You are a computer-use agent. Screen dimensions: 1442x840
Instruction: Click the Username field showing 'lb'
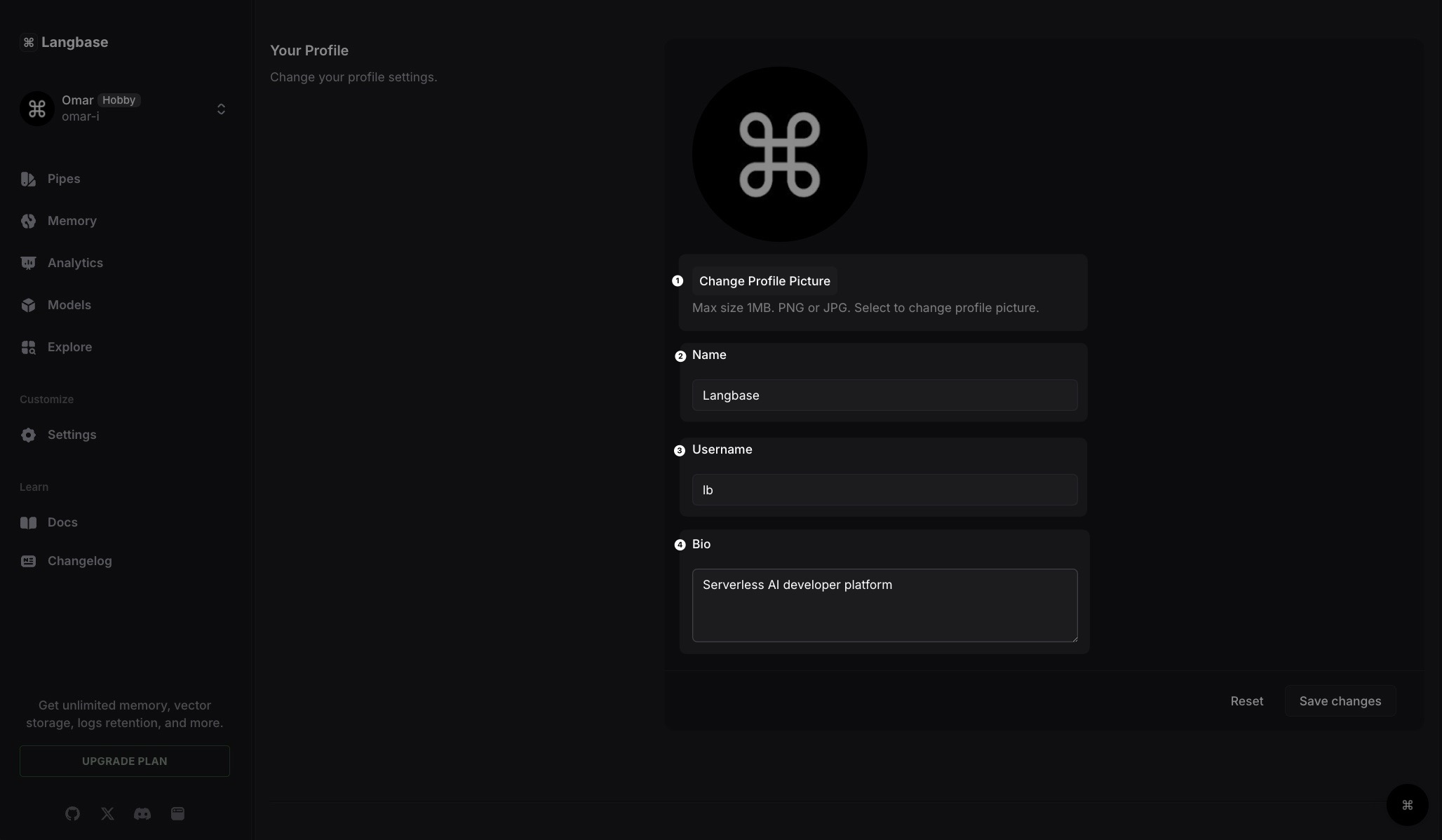(884, 490)
